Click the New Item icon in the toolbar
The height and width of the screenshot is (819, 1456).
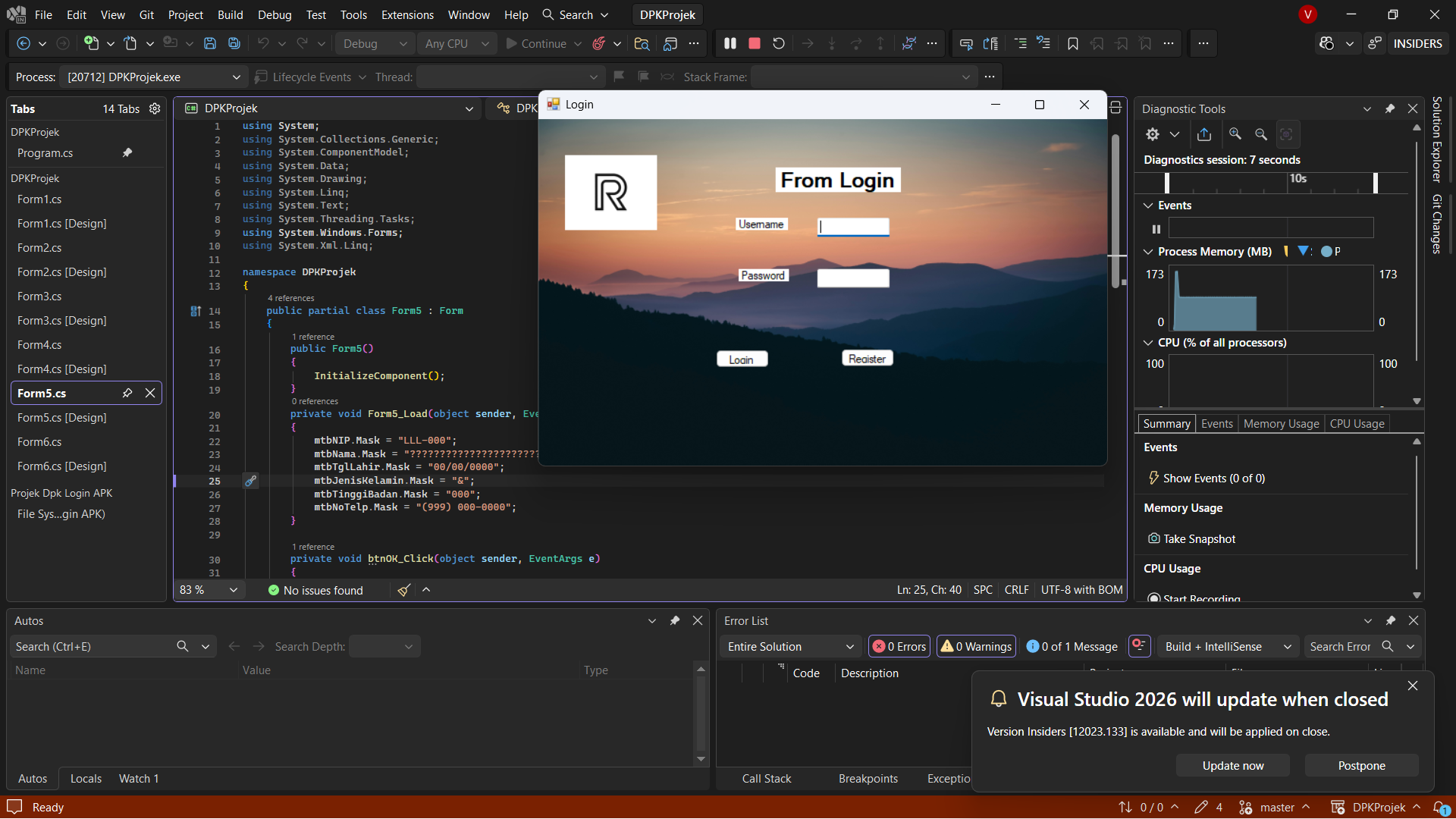point(91,44)
